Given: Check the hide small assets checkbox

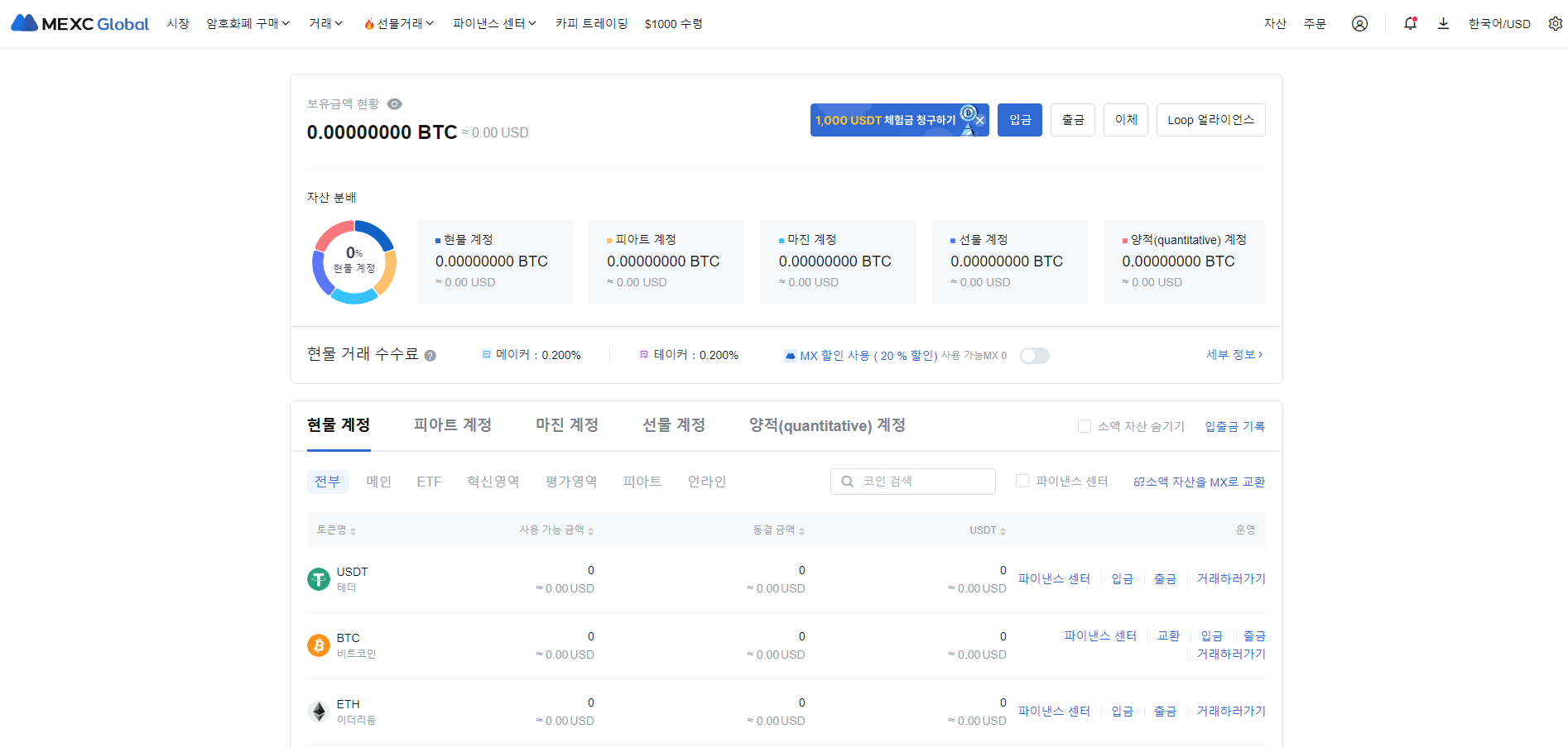Looking at the screenshot, I should pyautogui.click(x=1084, y=426).
